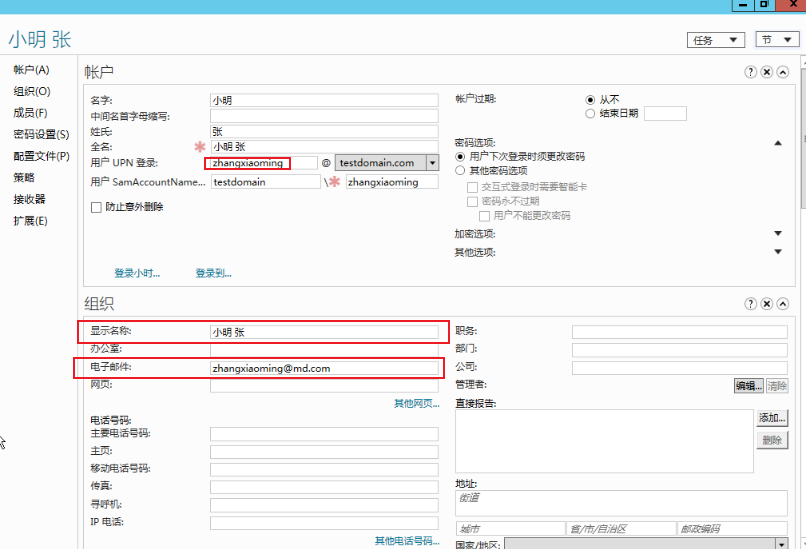Check 防止意外删除 checkbox
The image size is (806, 549).
96,207
